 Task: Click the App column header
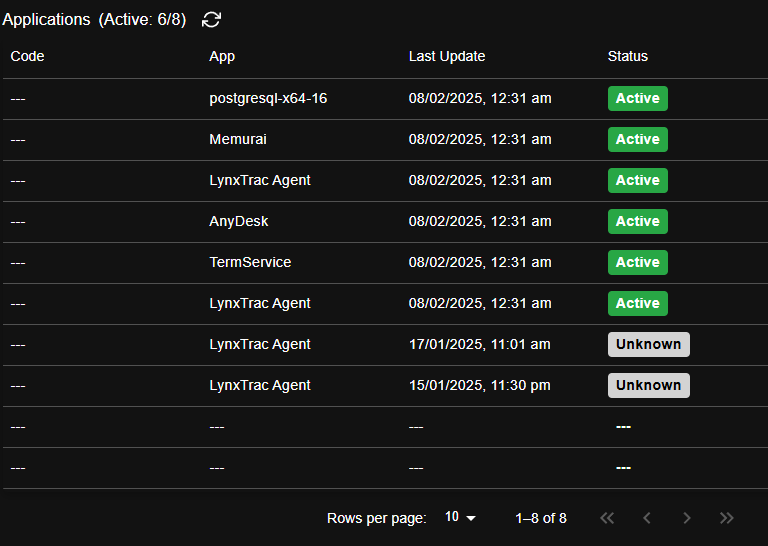(222, 57)
